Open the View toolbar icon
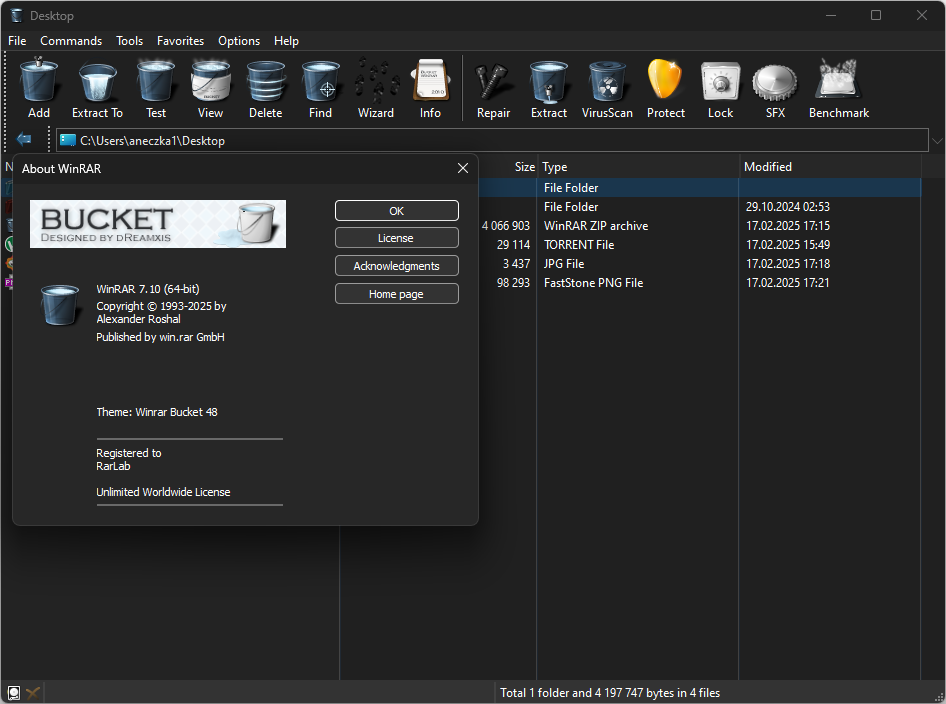The image size is (946, 704). coord(210,80)
